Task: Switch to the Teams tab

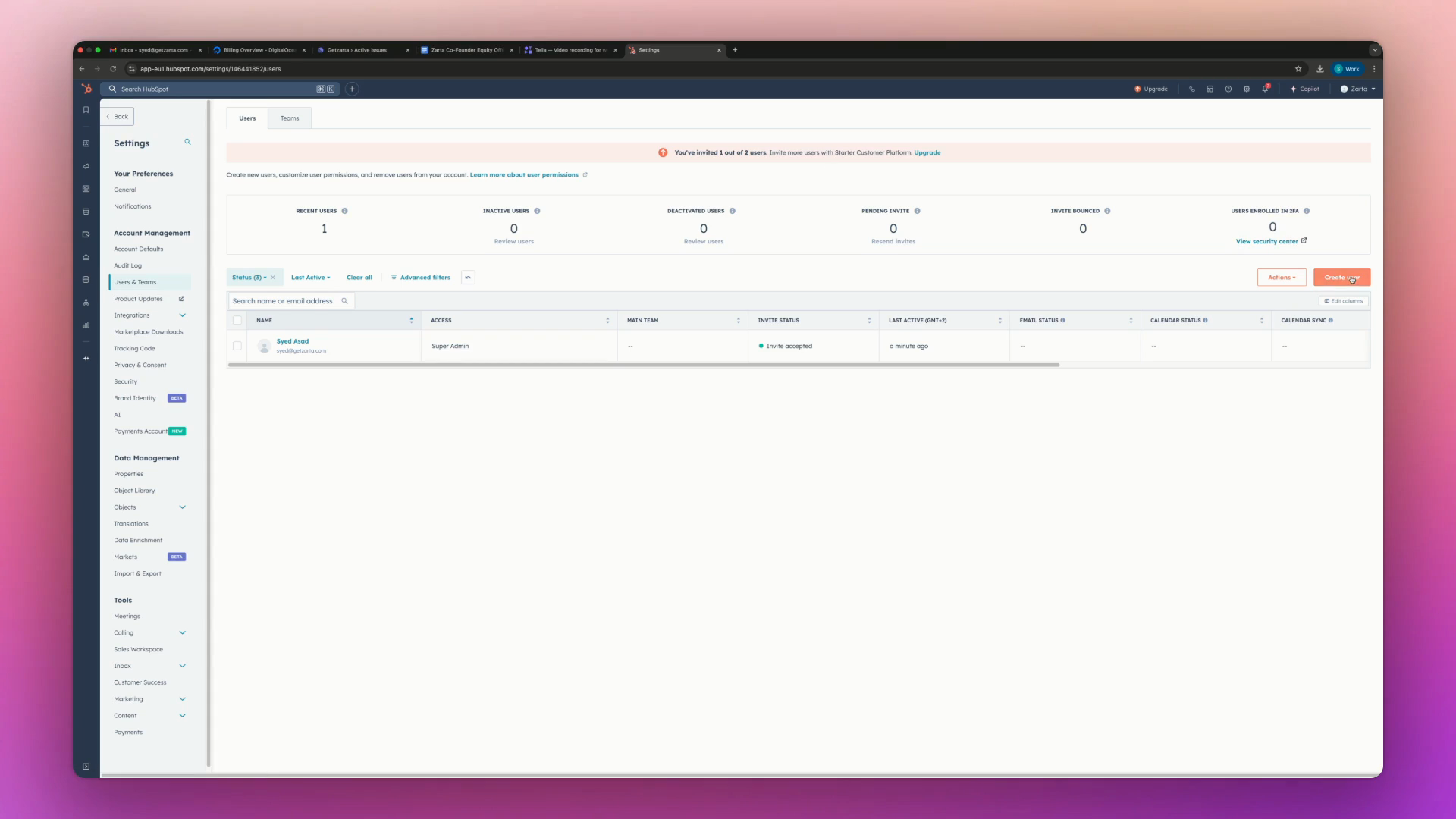Action: (x=290, y=118)
